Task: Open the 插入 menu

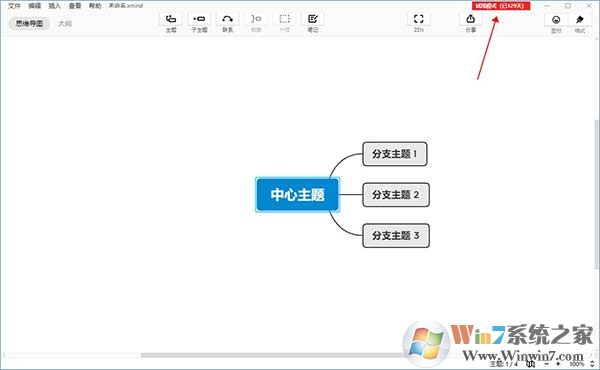Action: click(x=55, y=6)
